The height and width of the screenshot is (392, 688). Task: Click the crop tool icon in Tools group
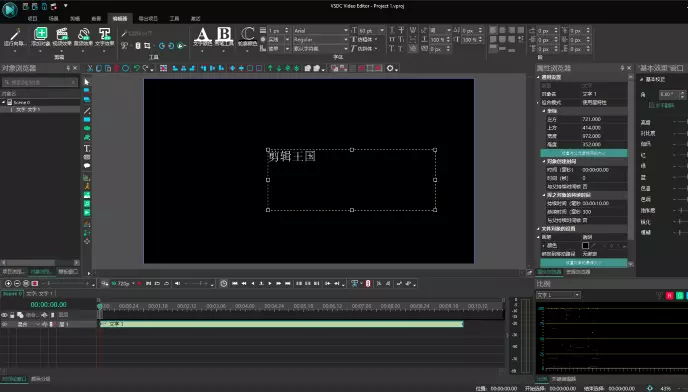[147, 46]
